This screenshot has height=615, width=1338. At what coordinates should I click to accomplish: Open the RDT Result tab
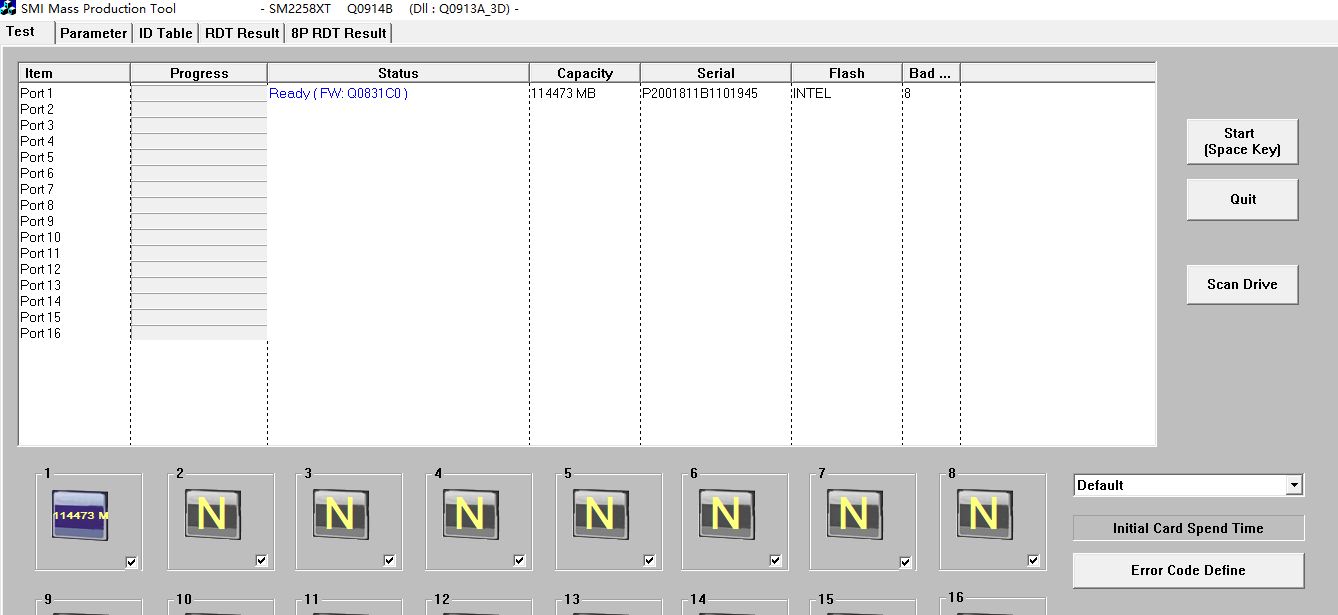[x=242, y=33]
